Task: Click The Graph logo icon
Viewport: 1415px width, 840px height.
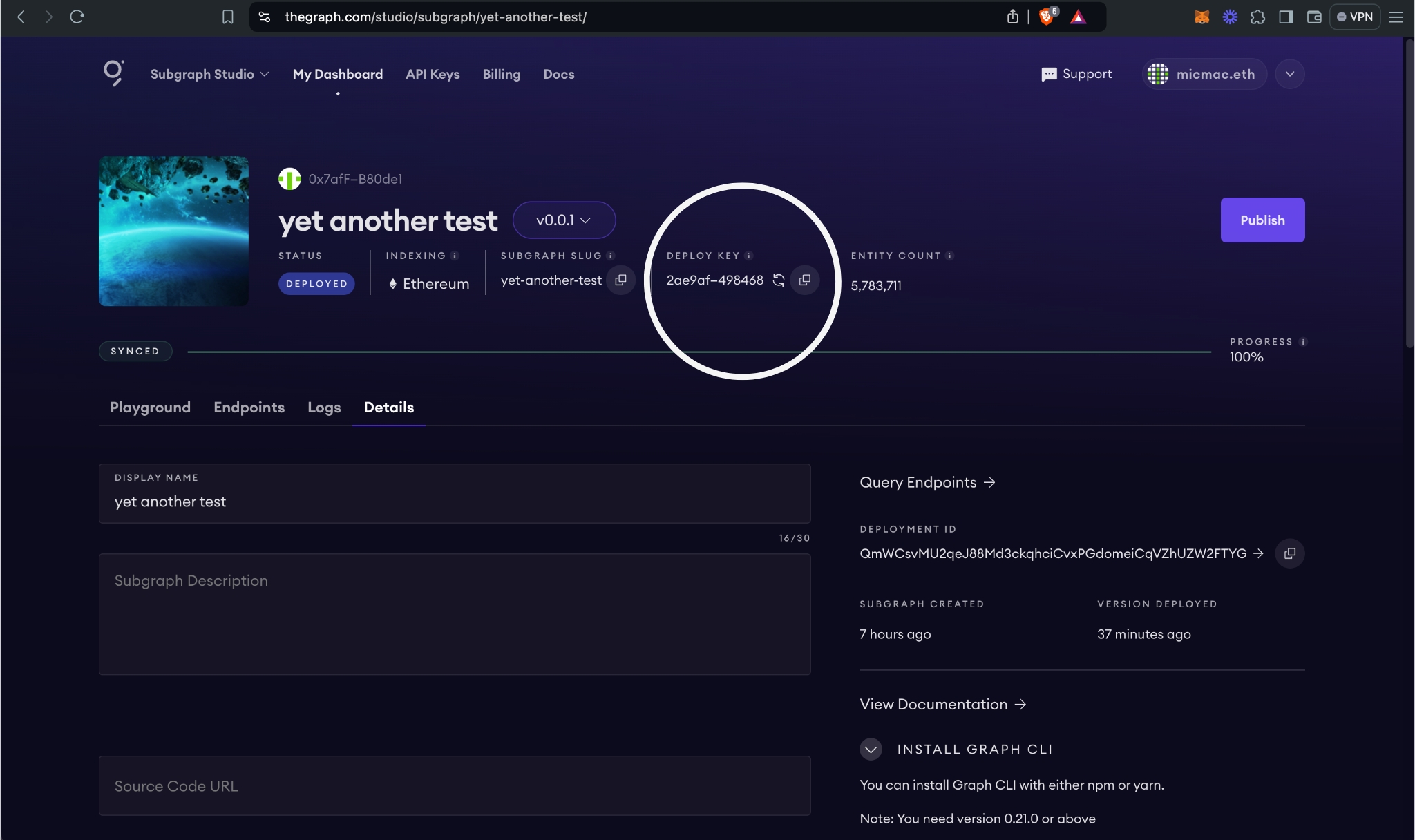Action: click(113, 73)
